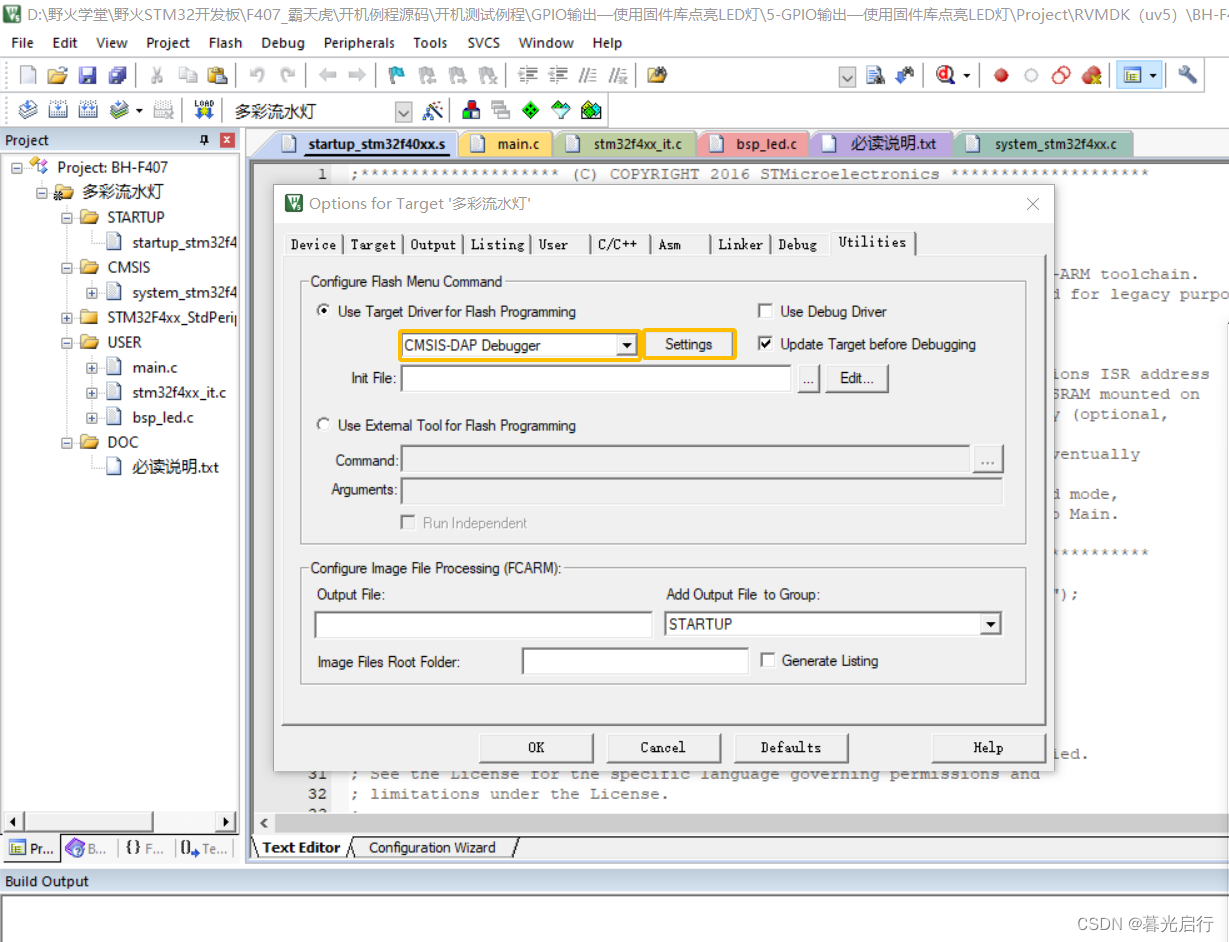This screenshot has width=1229, height=942.
Task: Open Options for Target magic wand icon
Action: point(433,110)
